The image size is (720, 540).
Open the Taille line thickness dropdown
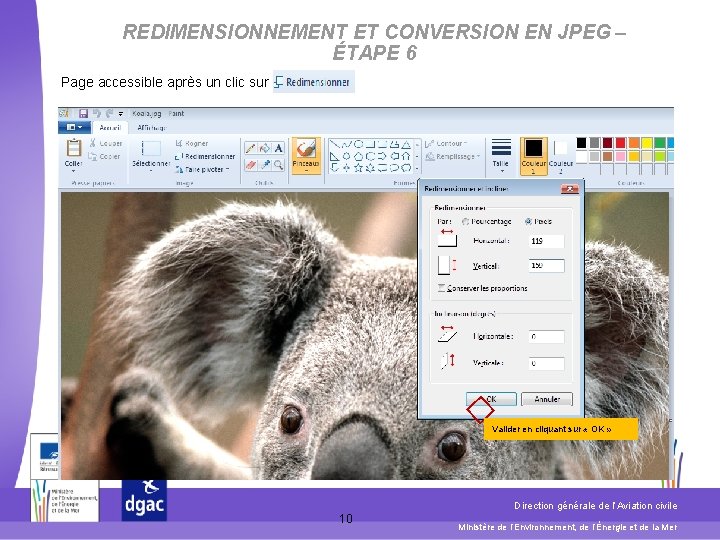coord(501,156)
